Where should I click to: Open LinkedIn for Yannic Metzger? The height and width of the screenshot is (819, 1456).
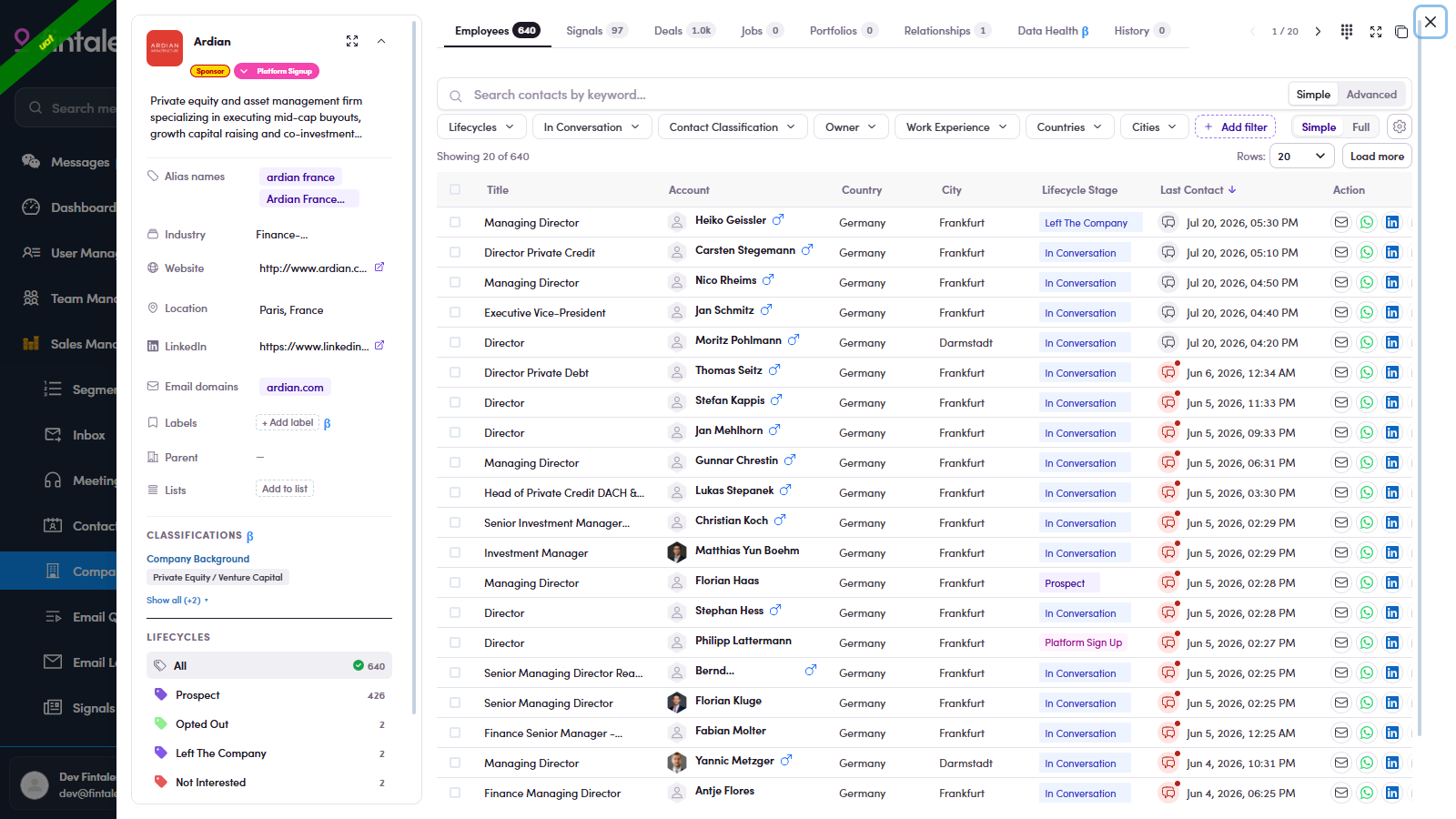coord(1392,763)
